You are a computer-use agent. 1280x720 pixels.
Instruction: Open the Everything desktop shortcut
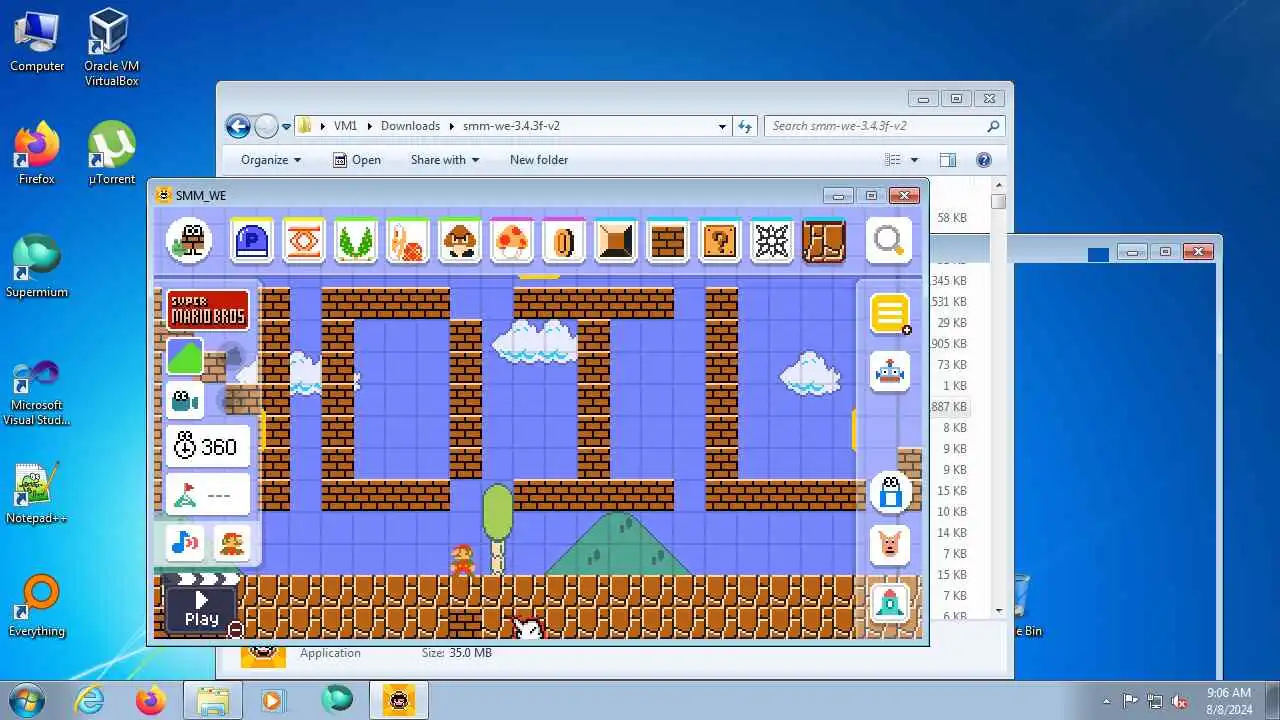(37, 606)
